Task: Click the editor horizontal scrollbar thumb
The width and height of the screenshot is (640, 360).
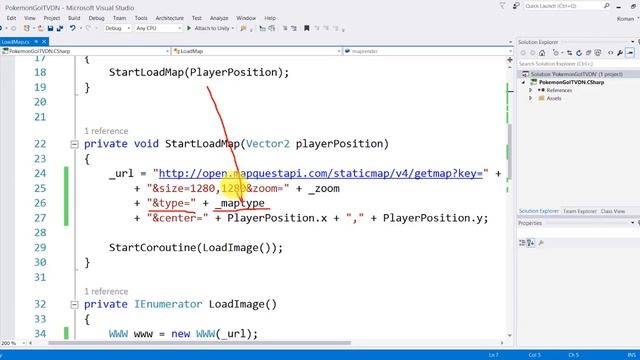Action: click(x=199, y=343)
